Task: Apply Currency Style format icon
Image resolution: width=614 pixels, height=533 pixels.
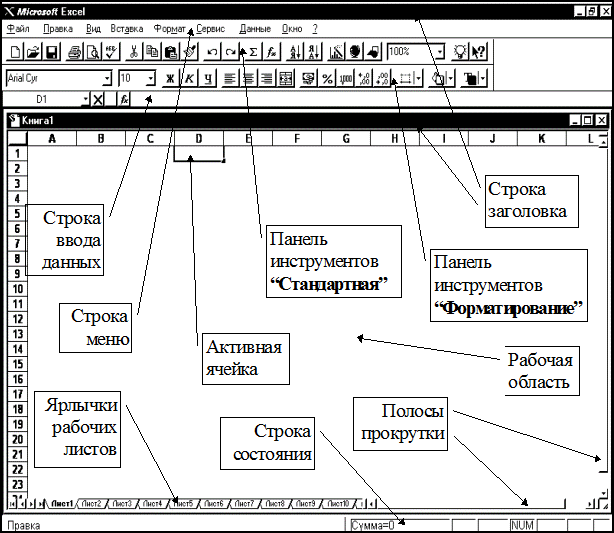Action: pos(309,78)
